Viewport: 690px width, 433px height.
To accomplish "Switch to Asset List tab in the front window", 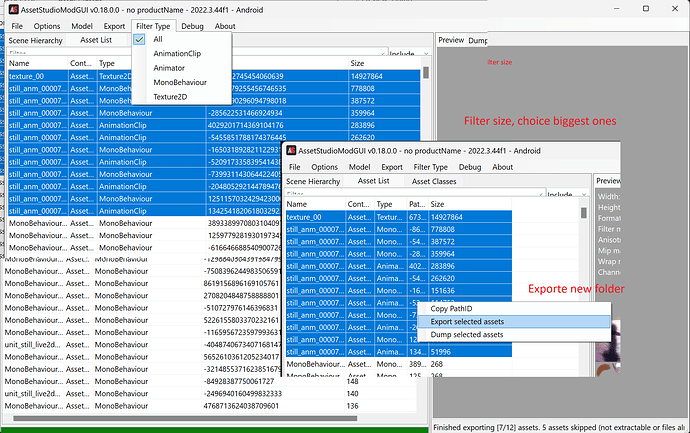I will (x=374, y=180).
